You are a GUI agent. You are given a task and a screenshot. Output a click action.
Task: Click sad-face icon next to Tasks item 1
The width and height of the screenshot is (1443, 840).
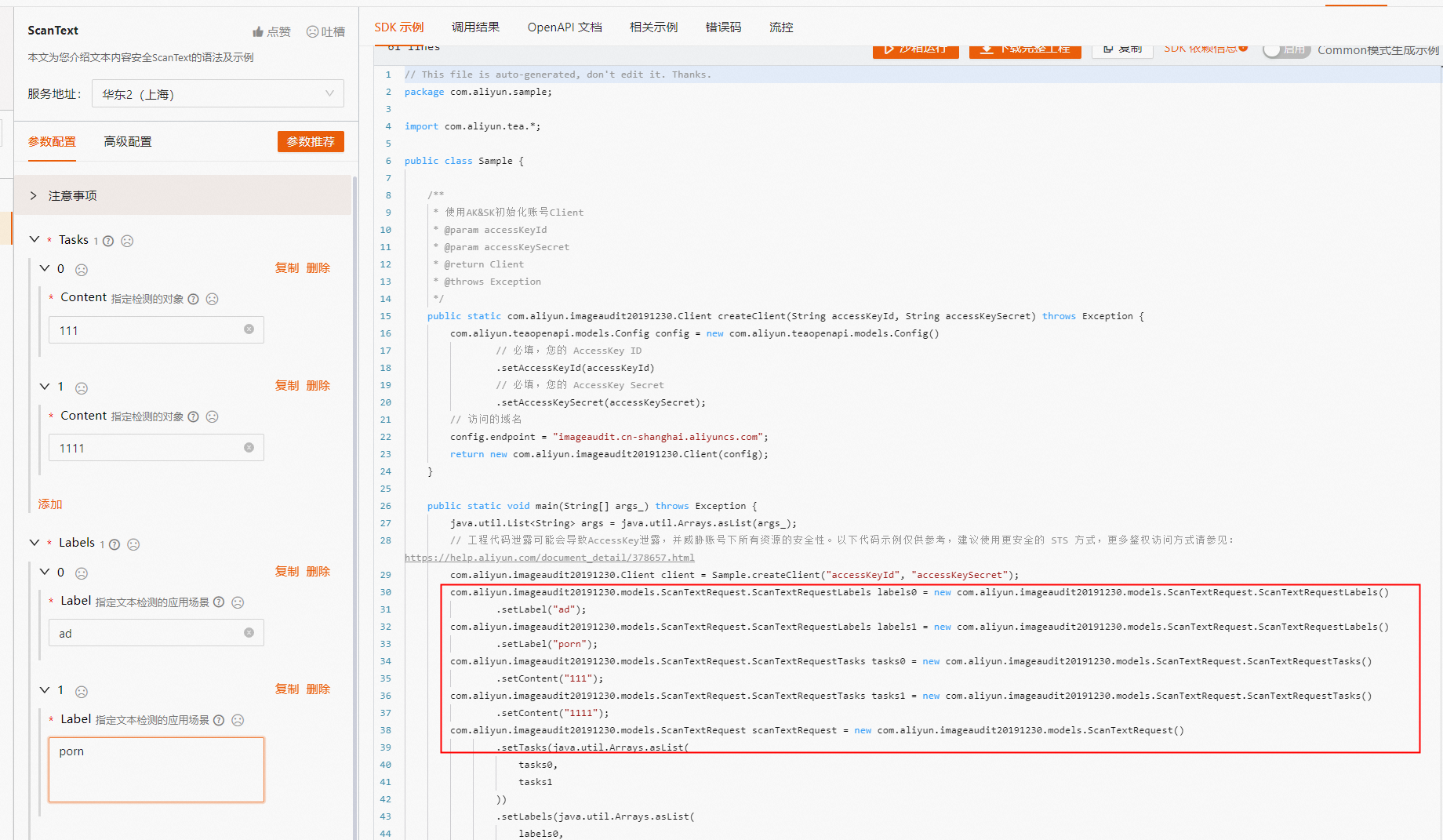tap(82, 388)
